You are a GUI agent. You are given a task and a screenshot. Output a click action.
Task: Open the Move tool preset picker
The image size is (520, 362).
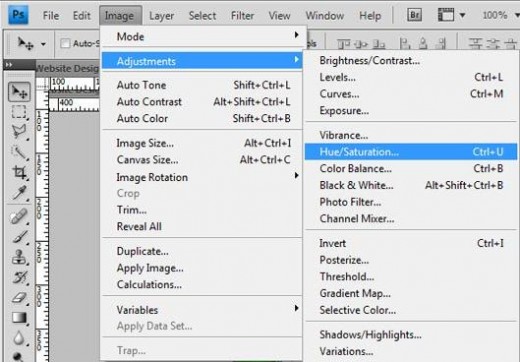click(43, 44)
